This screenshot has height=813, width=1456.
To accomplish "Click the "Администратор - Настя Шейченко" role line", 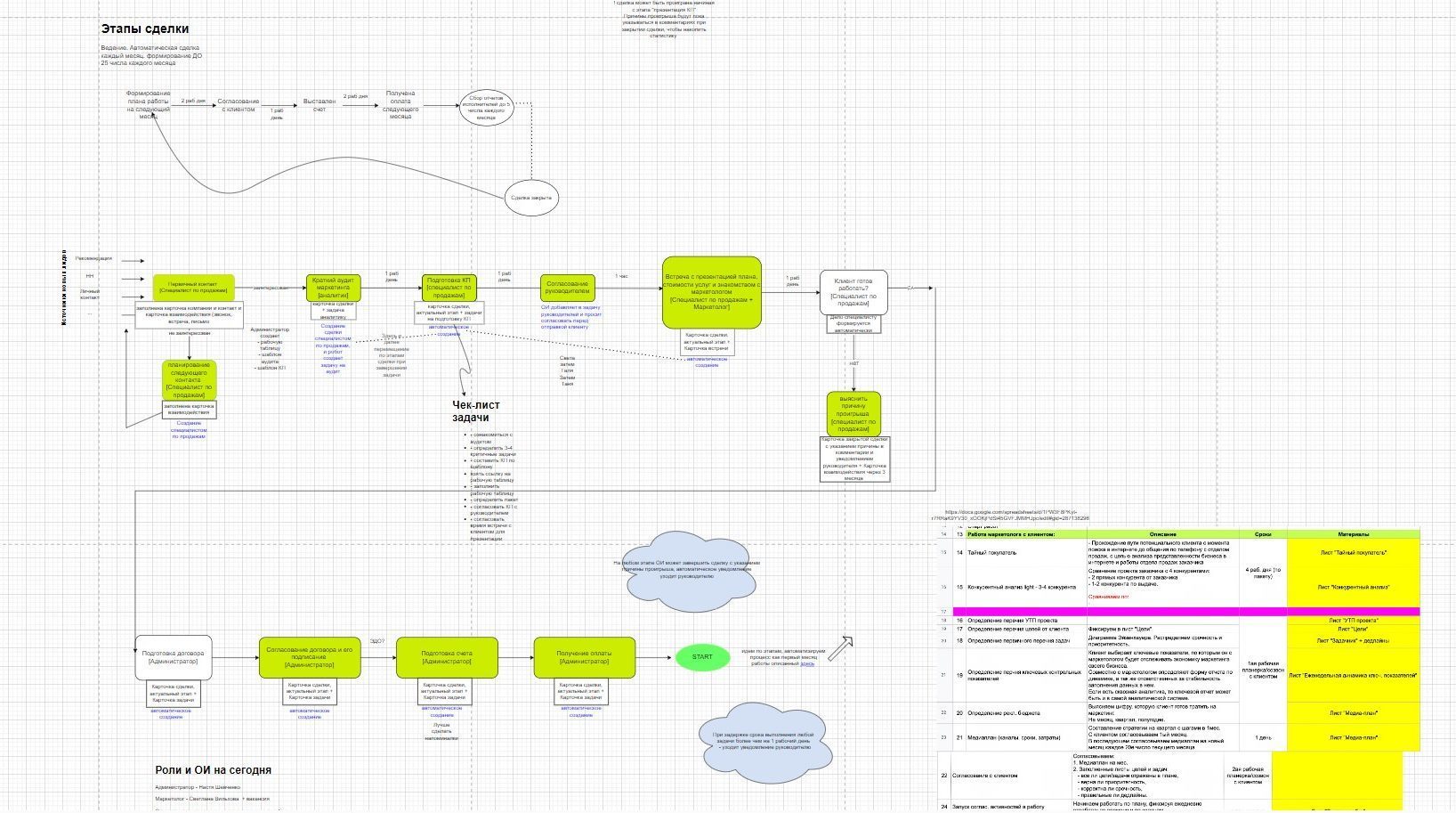I will (198, 788).
